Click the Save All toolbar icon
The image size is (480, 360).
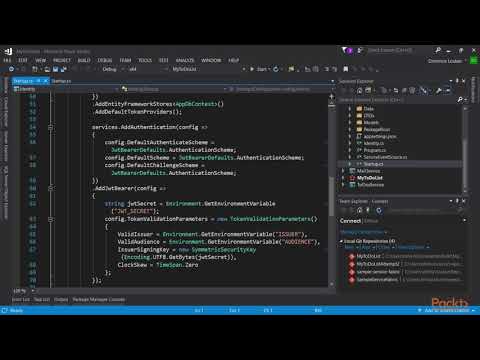63,69
